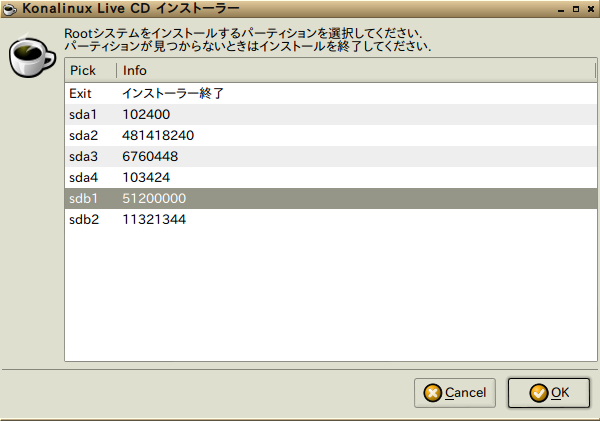Viewport: 600px width, 421px height.
Task: Select the sdb1 partition row
Action: click(331, 198)
